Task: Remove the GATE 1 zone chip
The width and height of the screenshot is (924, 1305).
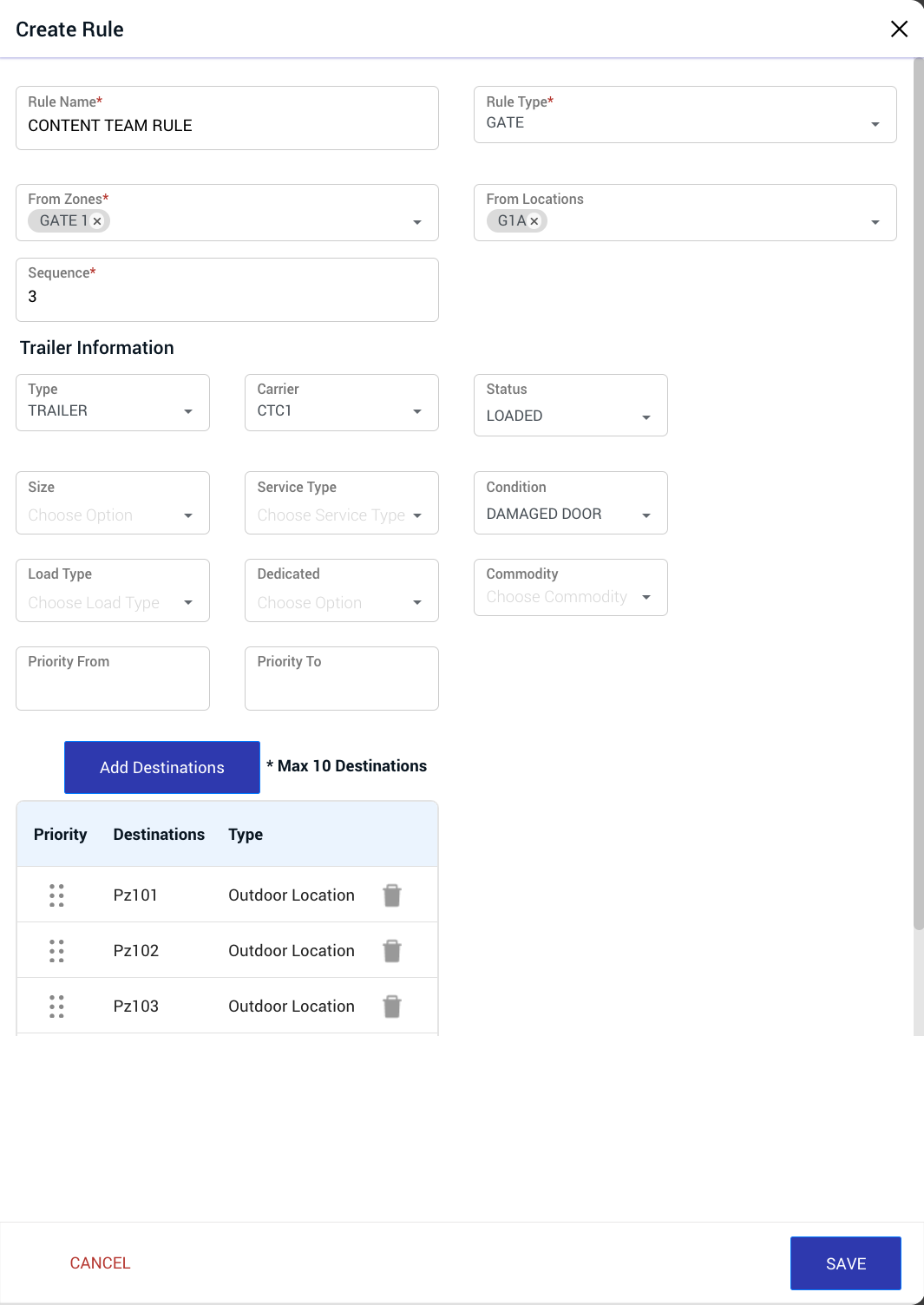Action: 97,221
